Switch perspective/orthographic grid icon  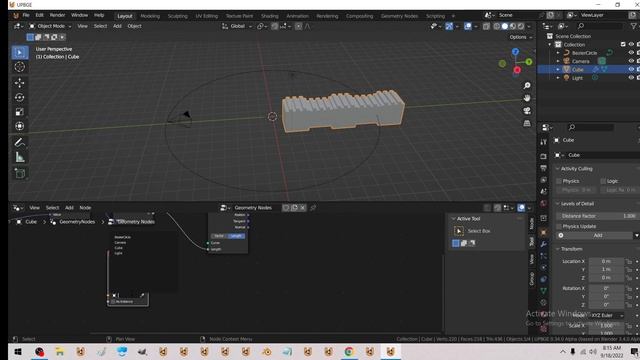tap(527, 123)
